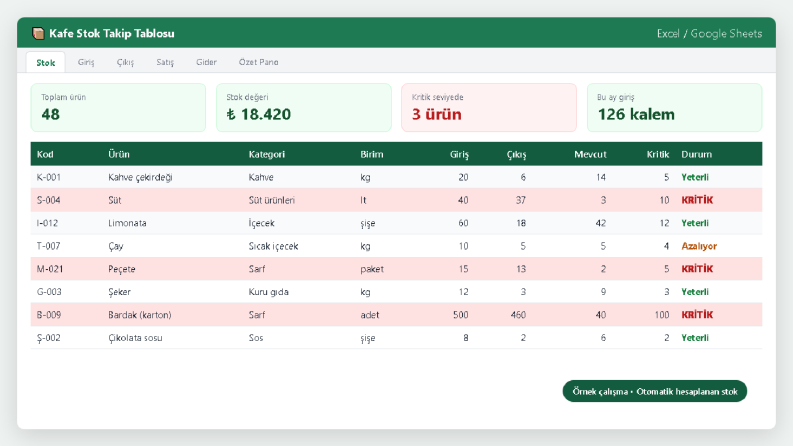793x446 pixels.
Task: Click the Kritik column header
Action: (657, 154)
